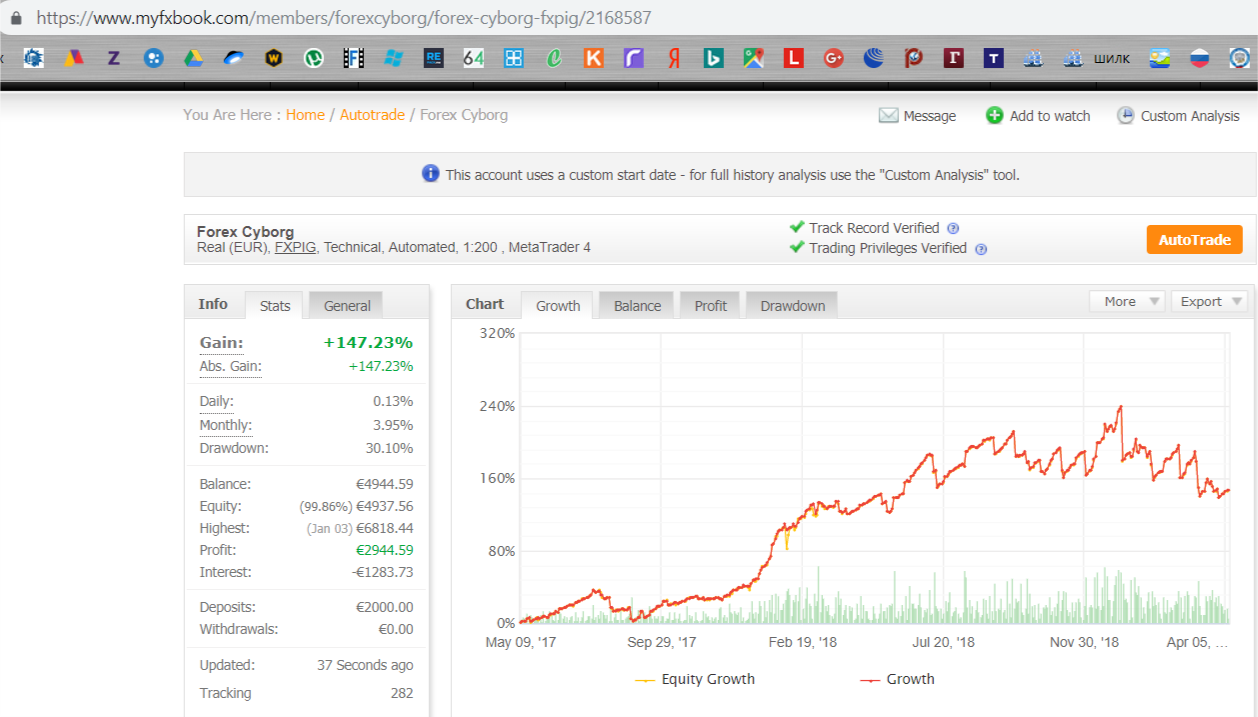Click the Highest value €6818.44

(384, 528)
